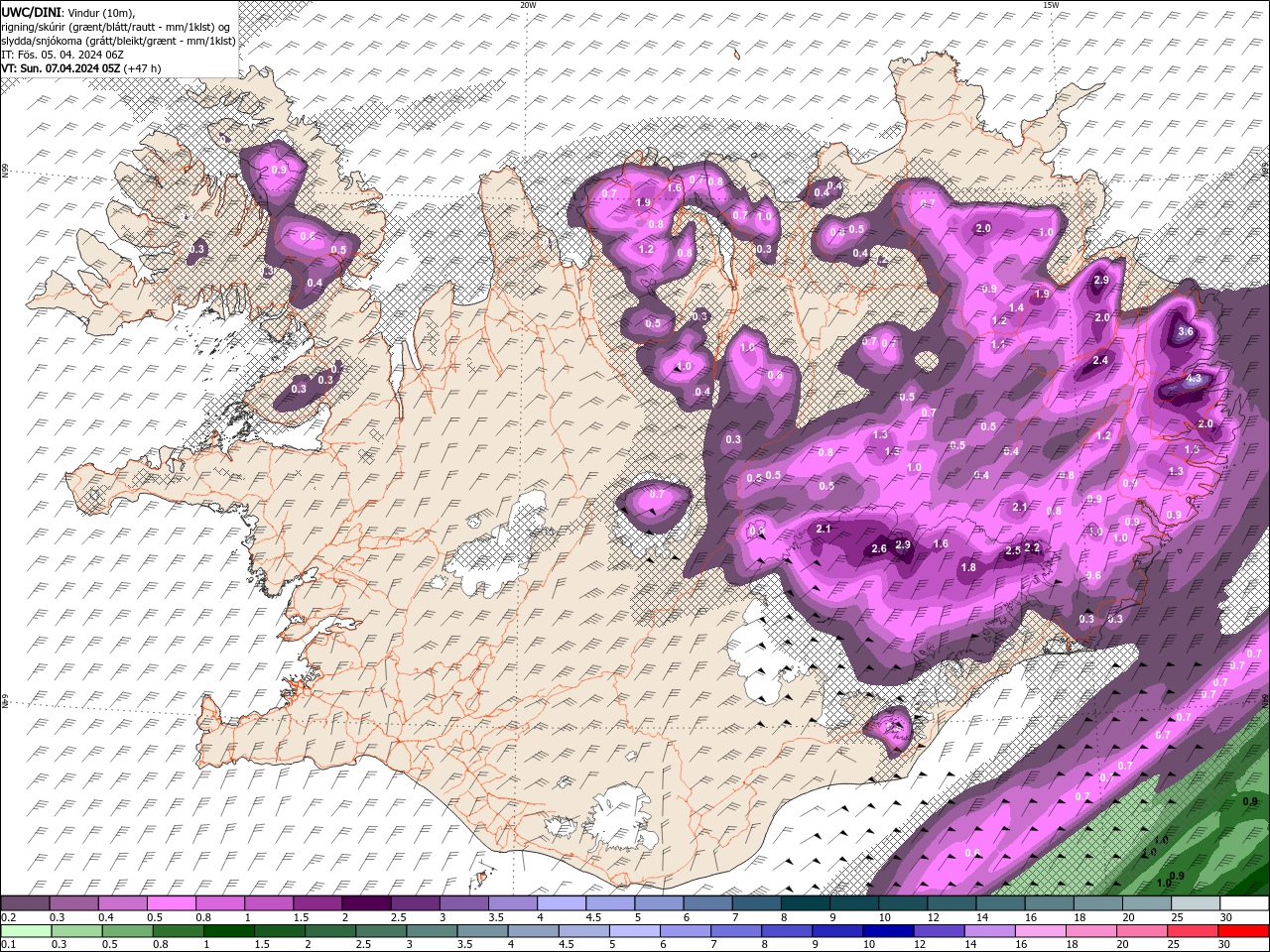Screen dimensions: 1270x952
Task: Pick the red 30 swatch in lower legend
Action: pos(1243,931)
